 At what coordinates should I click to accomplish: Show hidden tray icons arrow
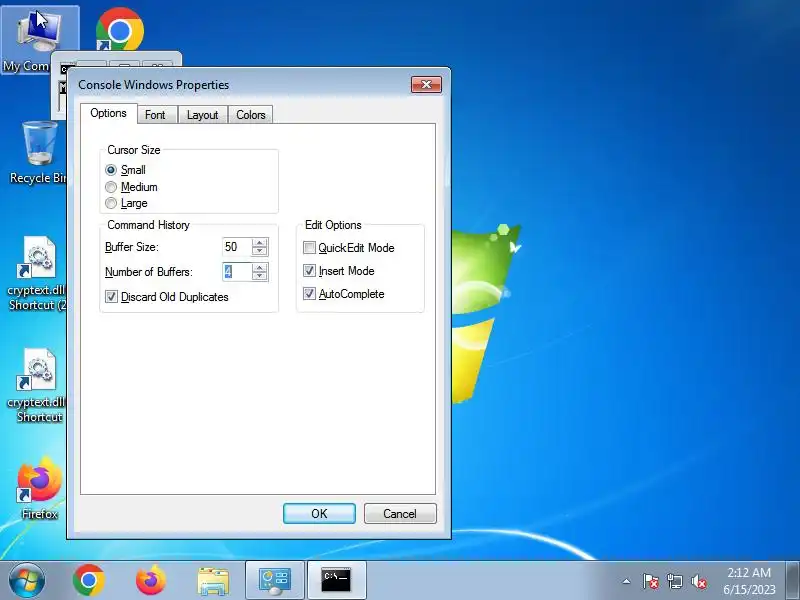tap(627, 581)
